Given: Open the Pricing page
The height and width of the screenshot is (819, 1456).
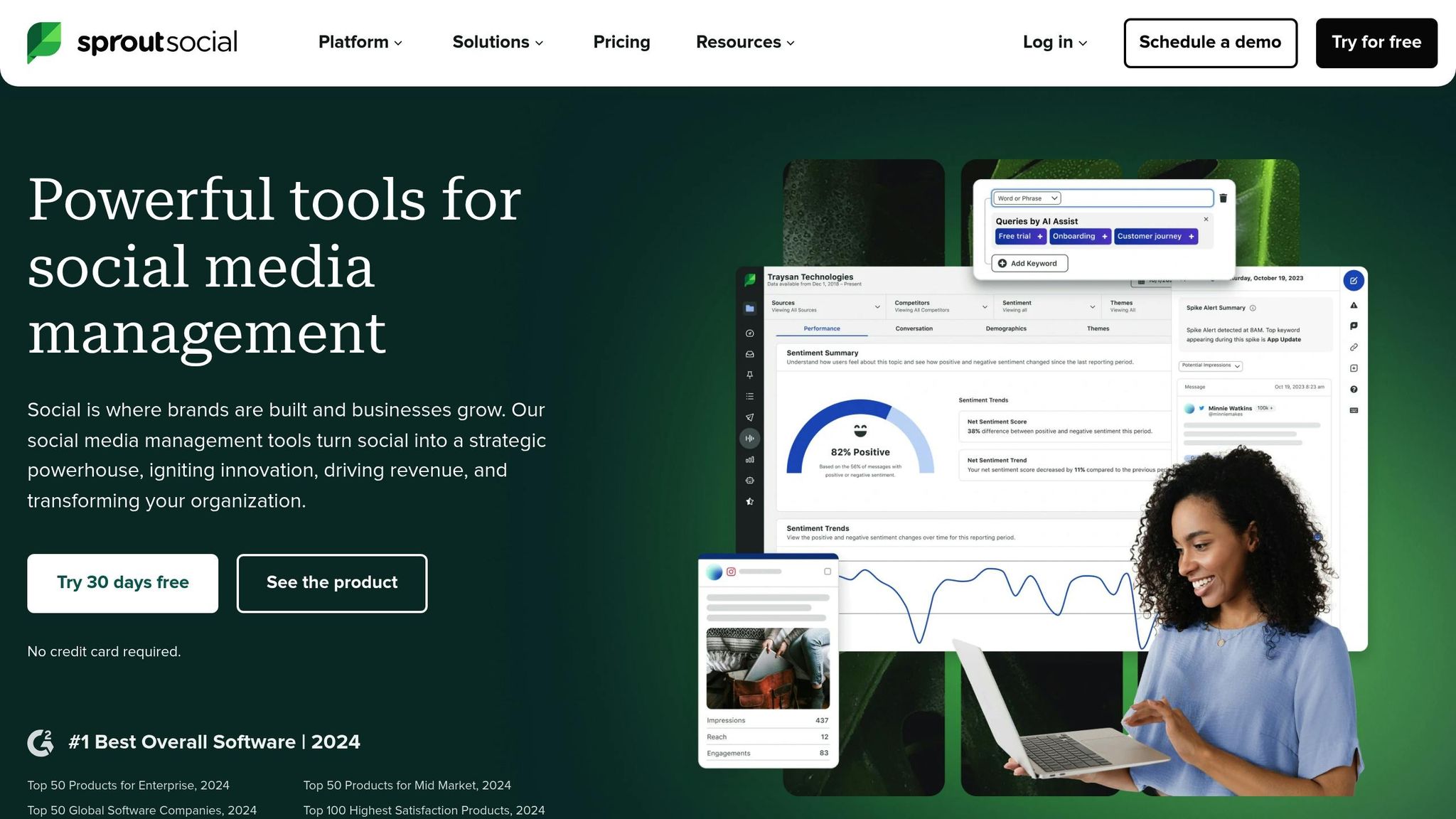Looking at the screenshot, I should coord(621,43).
